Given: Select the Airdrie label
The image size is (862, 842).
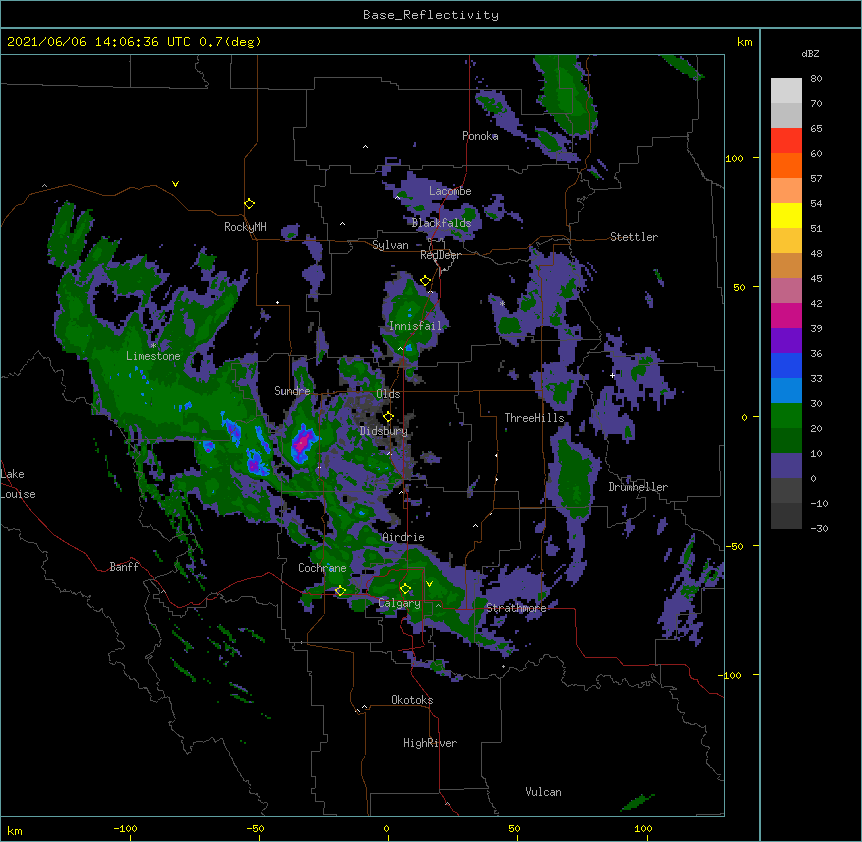Looking at the screenshot, I should tap(403, 537).
